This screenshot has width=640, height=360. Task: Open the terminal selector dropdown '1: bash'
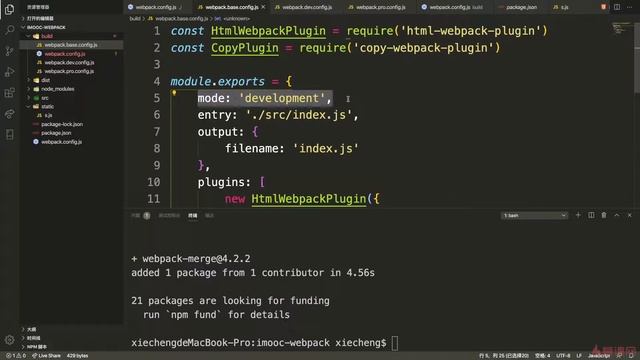pyautogui.click(x=534, y=216)
